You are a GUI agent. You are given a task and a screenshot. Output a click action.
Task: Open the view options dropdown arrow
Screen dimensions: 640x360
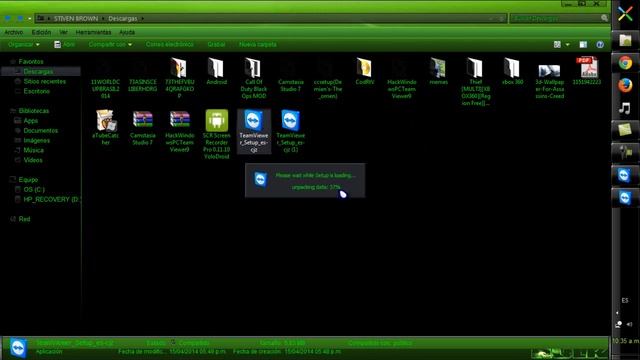567,44
